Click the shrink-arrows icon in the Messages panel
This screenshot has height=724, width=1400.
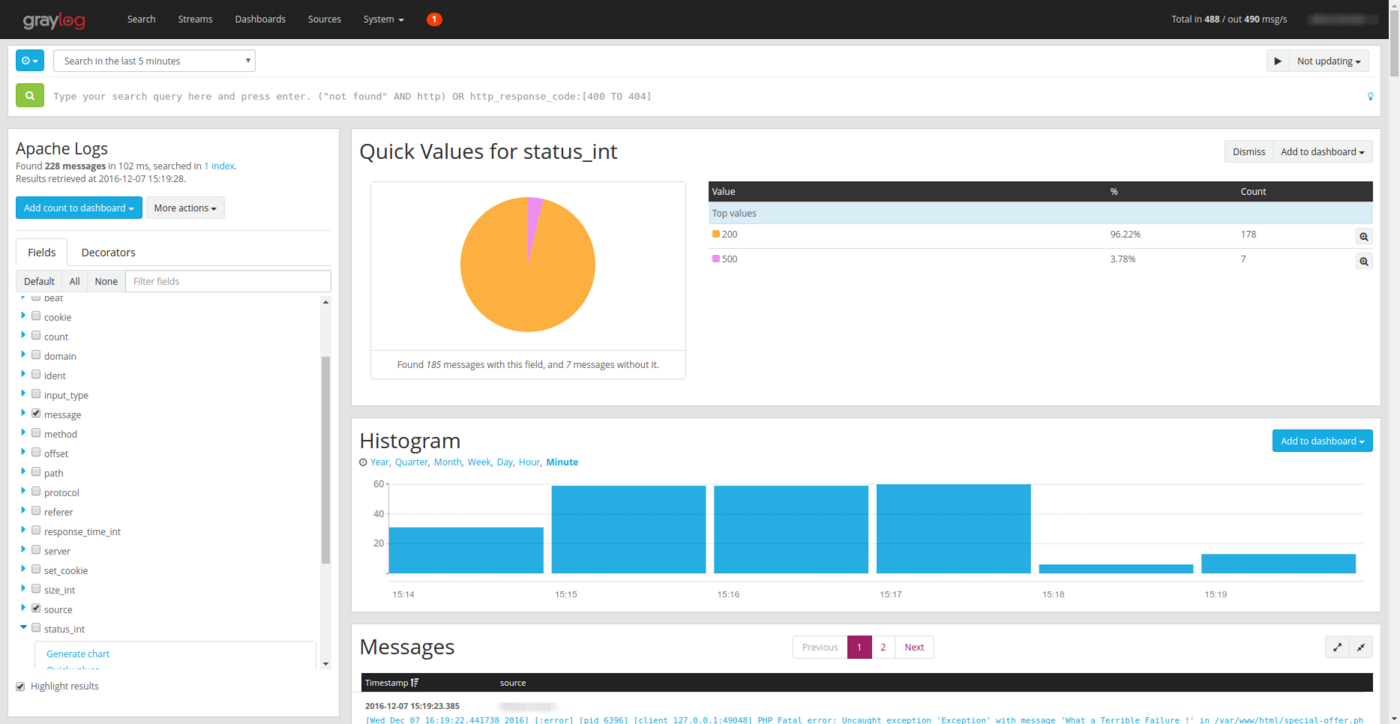(1360, 648)
